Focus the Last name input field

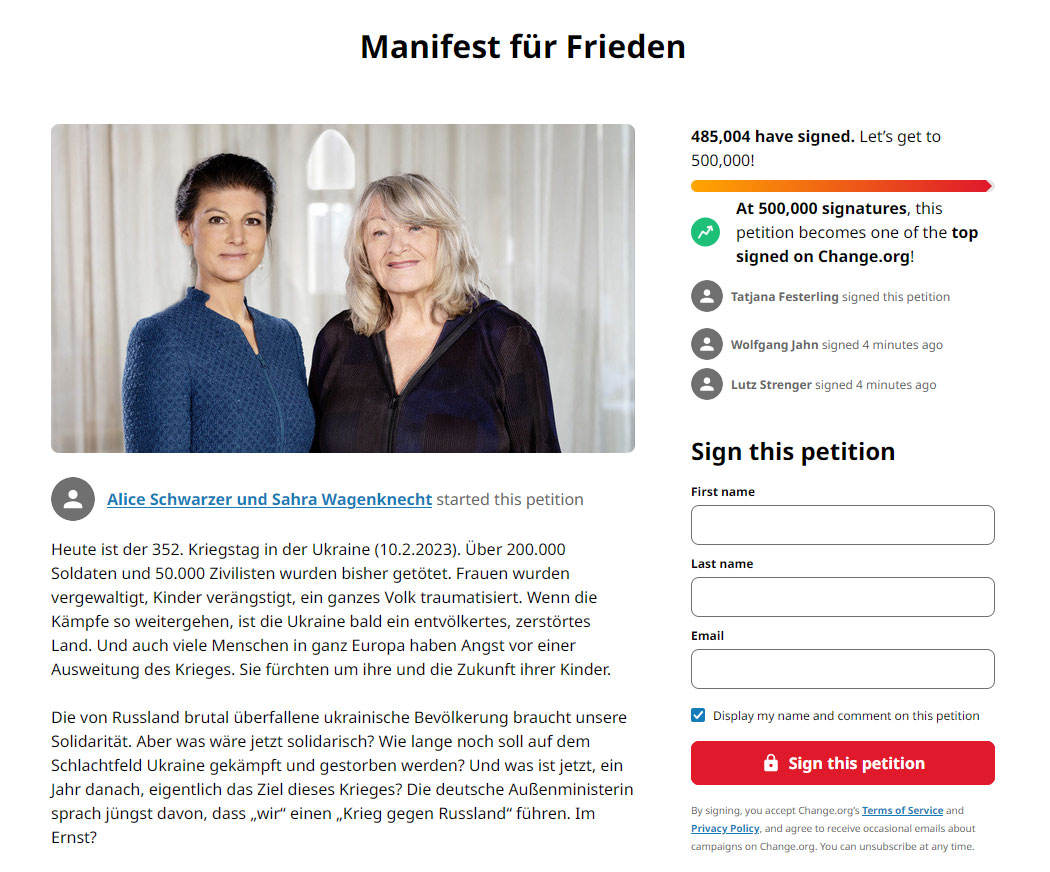[x=842, y=597]
